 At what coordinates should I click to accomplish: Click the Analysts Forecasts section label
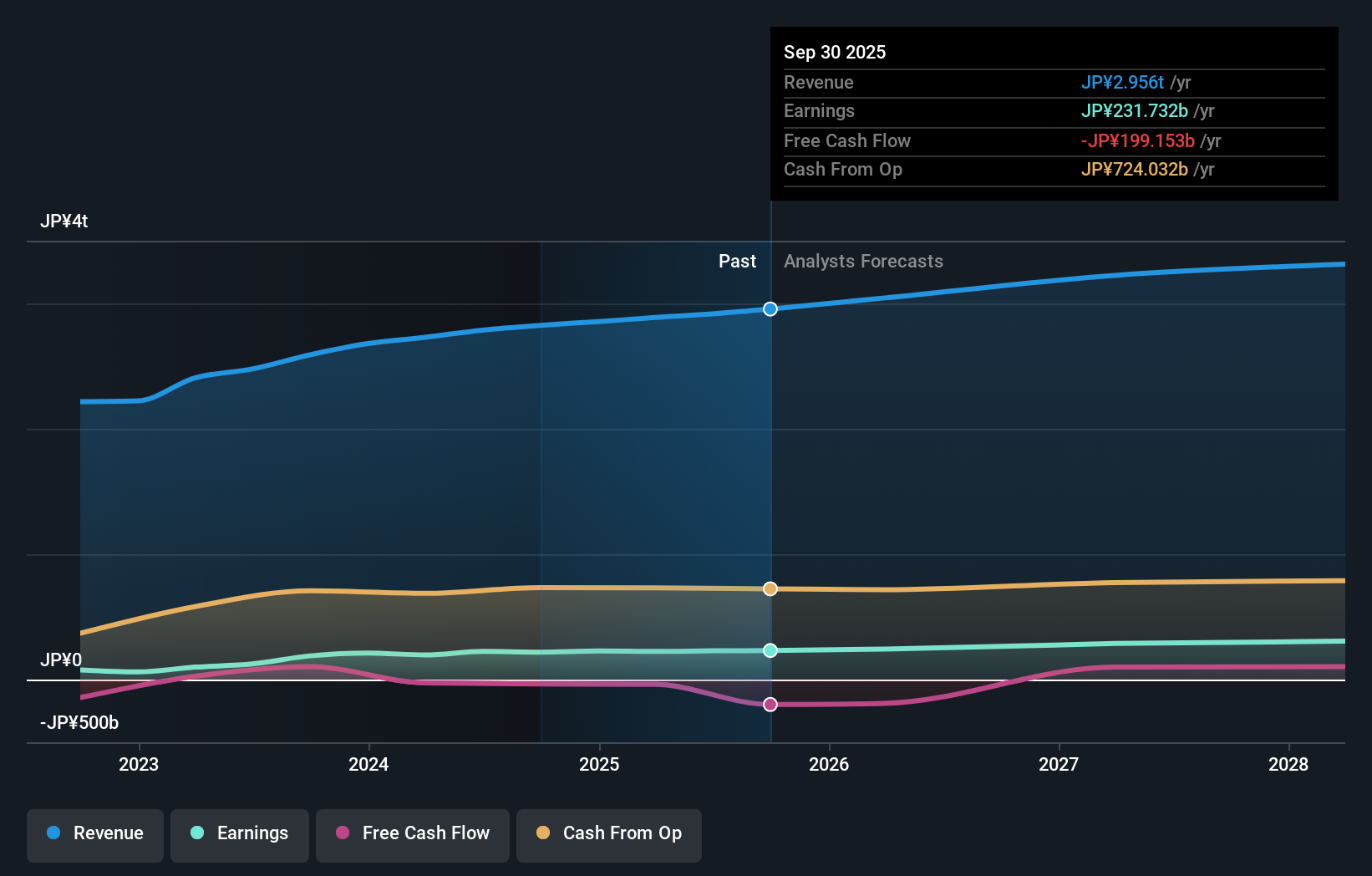click(x=863, y=261)
